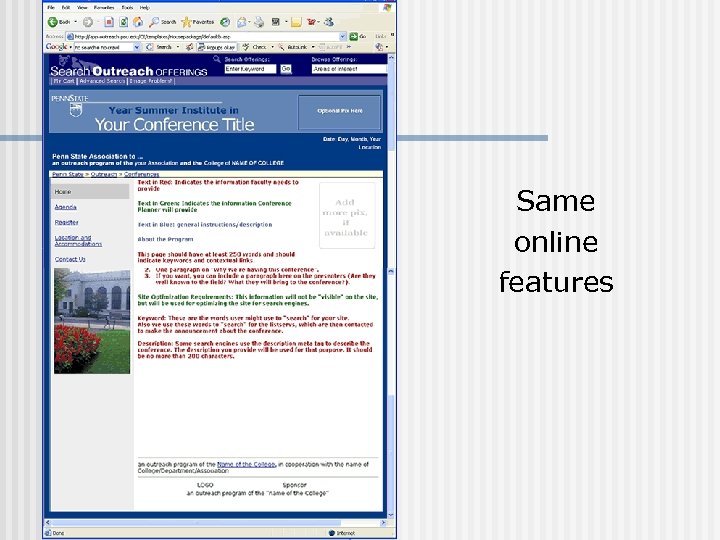This screenshot has height=540, width=720.
Task: Click the green Go arrow button
Action: pos(354,36)
